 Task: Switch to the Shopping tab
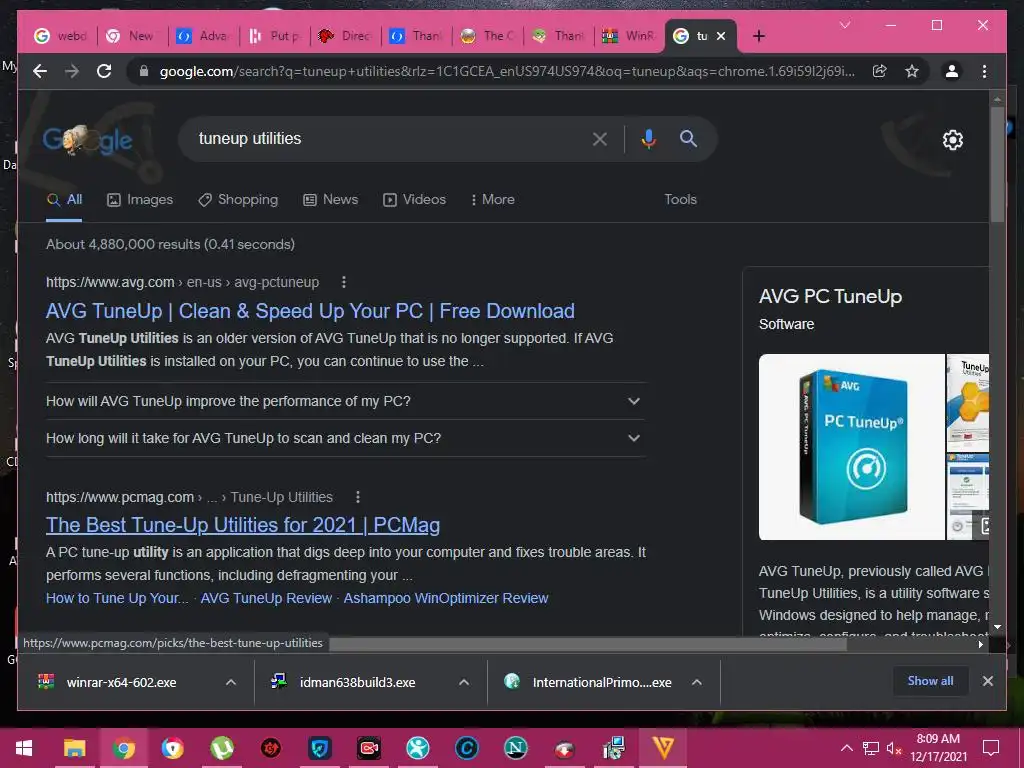point(238,199)
